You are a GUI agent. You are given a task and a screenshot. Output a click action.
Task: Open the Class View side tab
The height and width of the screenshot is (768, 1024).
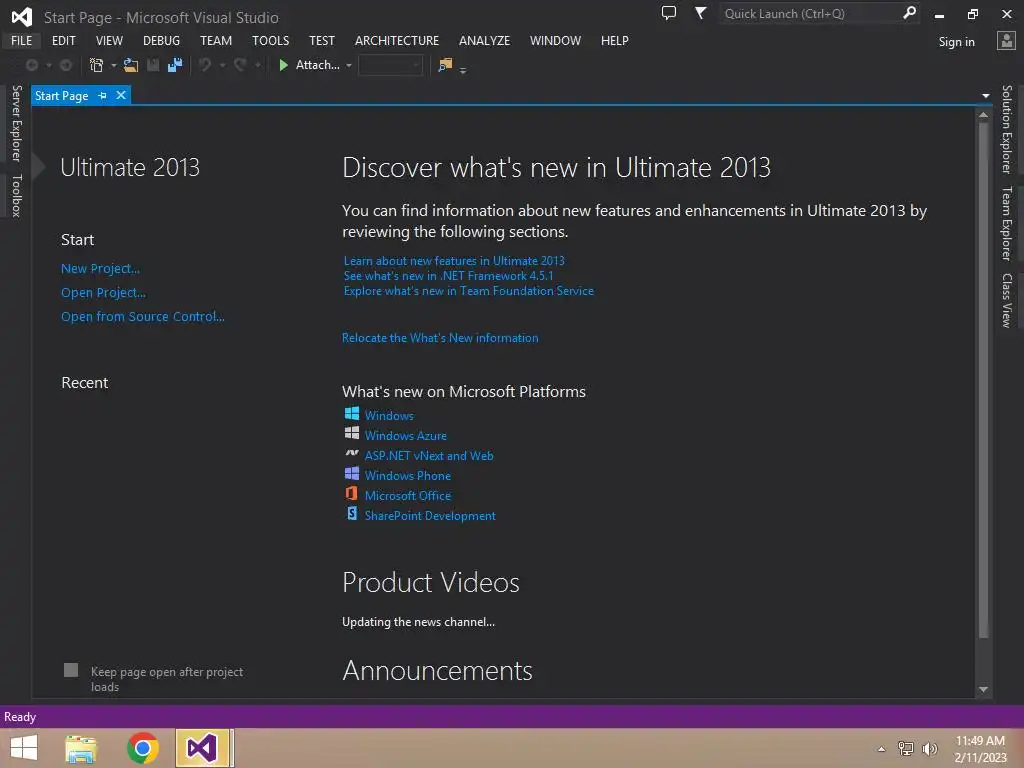click(1007, 300)
